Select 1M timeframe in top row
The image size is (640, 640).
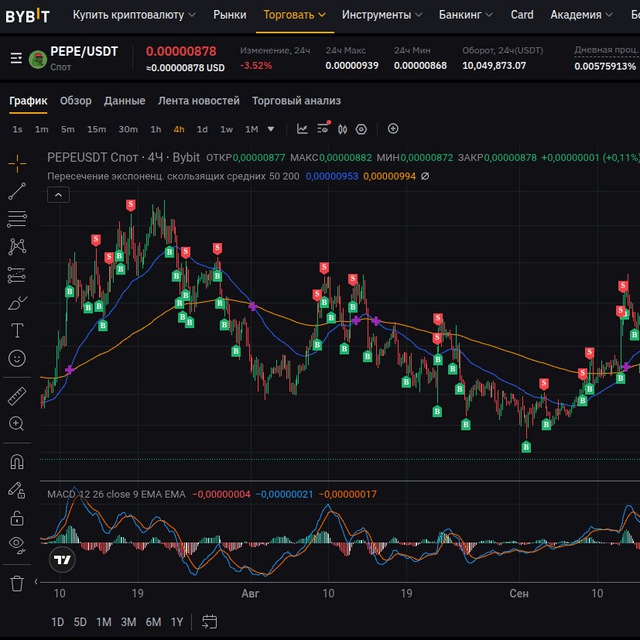pyautogui.click(x=251, y=129)
